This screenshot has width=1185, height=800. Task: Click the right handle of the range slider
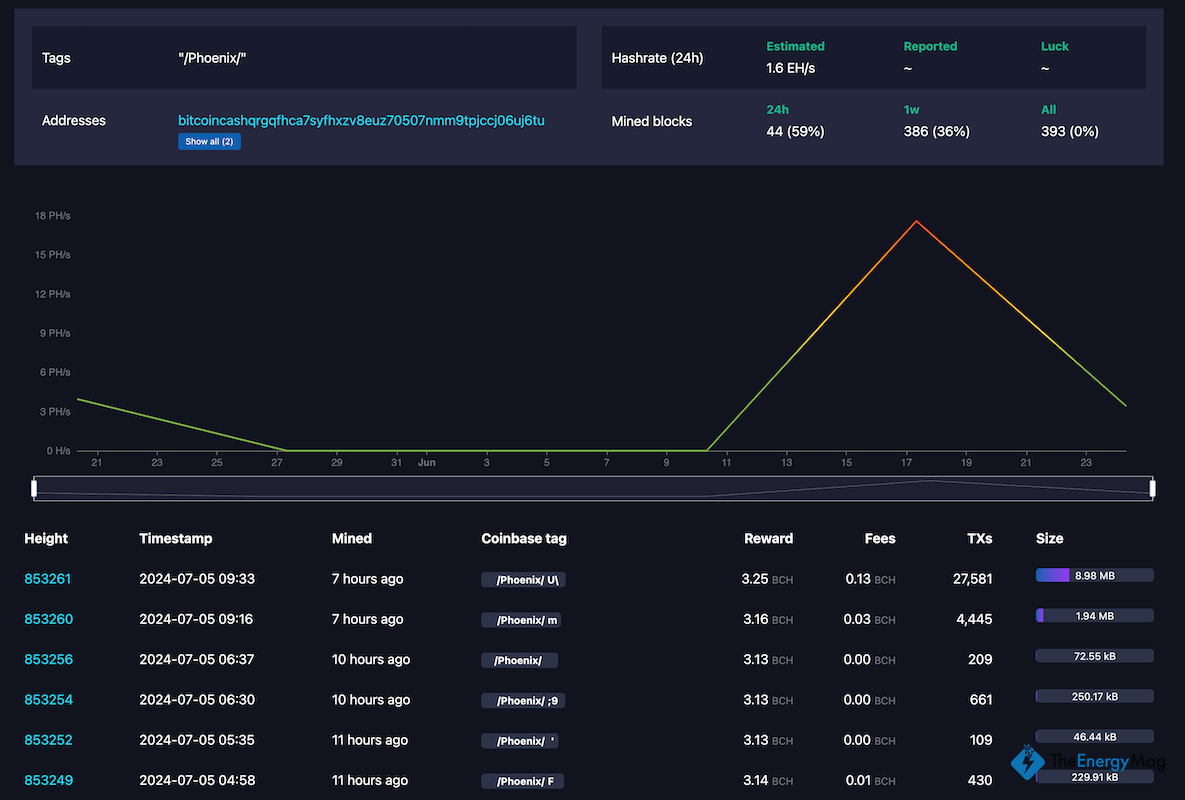pyautogui.click(x=1152, y=488)
